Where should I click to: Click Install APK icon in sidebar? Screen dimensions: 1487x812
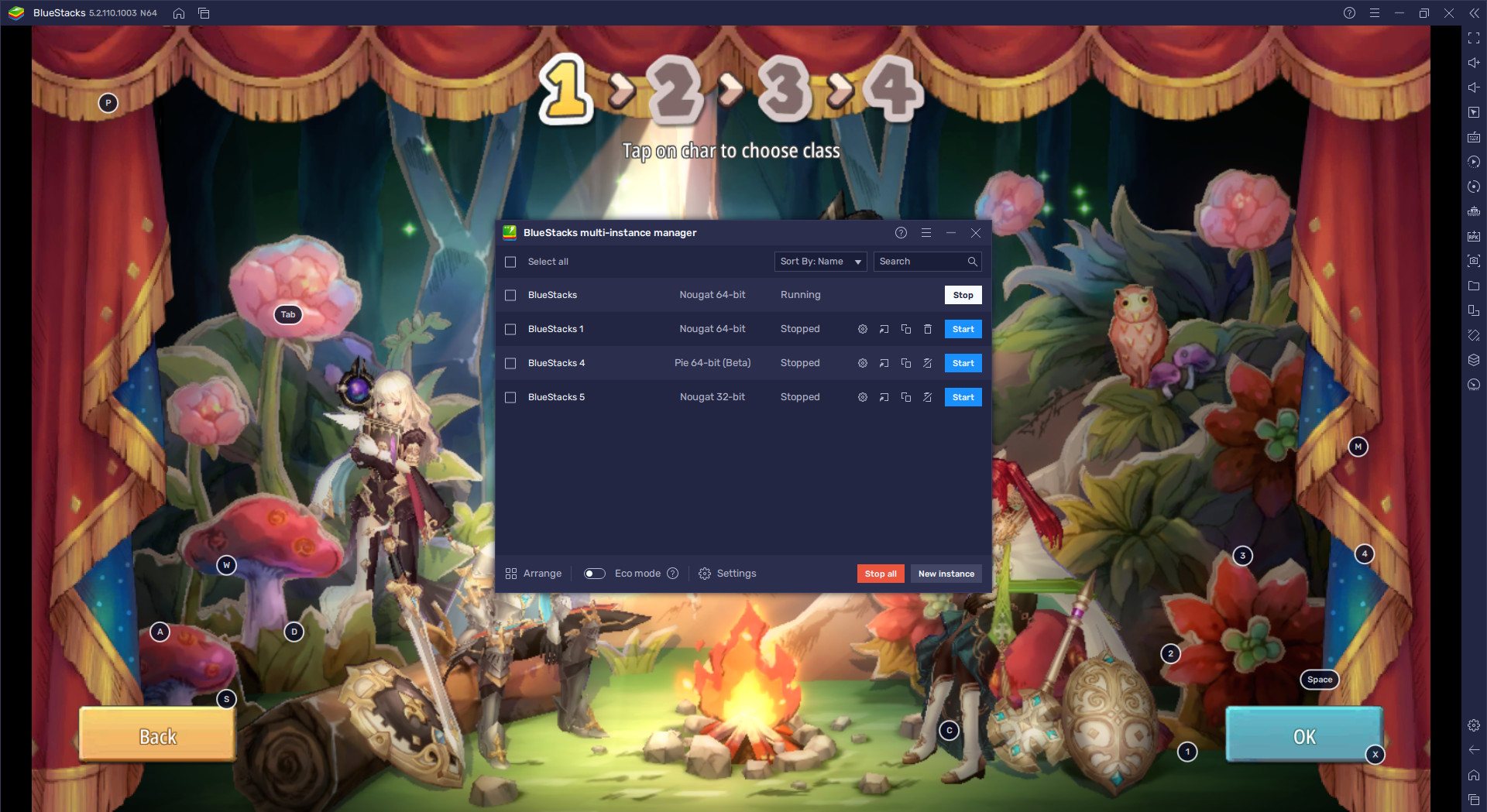[1473, 236]
